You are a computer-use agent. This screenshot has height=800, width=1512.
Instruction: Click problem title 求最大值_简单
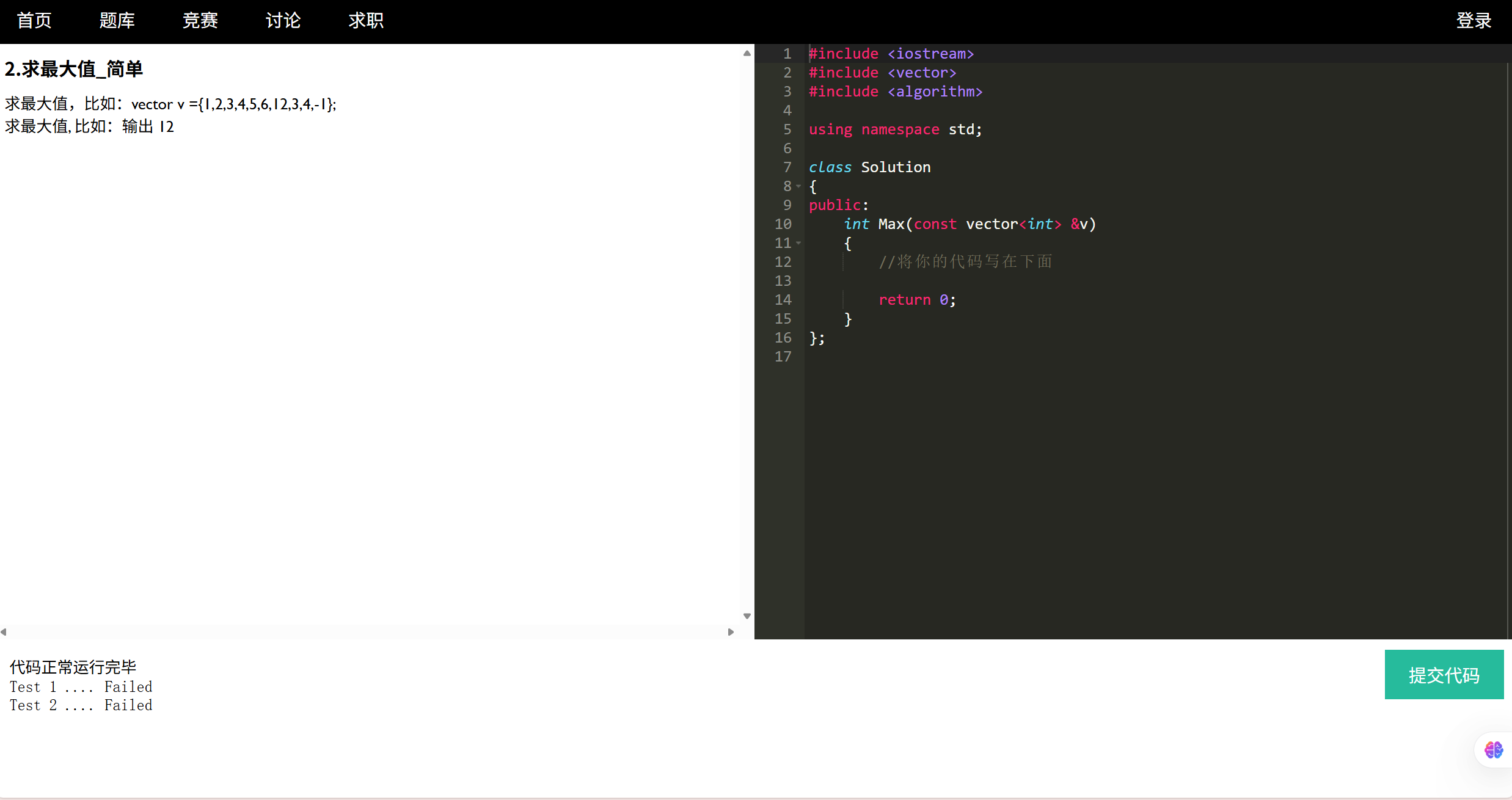coord(74,69)
